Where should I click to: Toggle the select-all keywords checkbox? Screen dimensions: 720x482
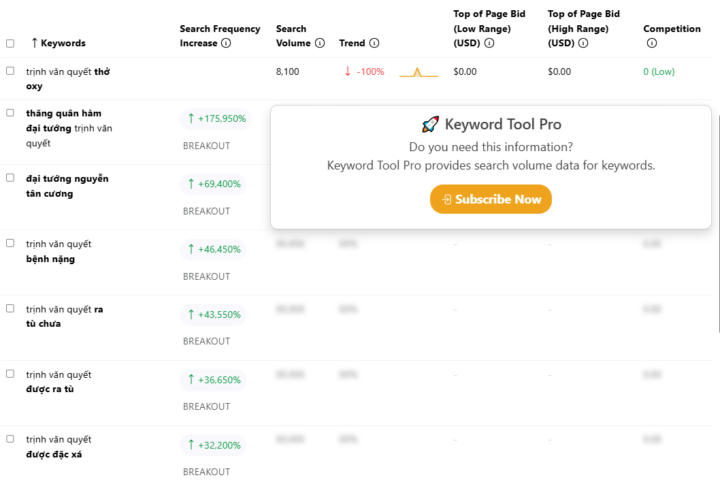point(10,43)
